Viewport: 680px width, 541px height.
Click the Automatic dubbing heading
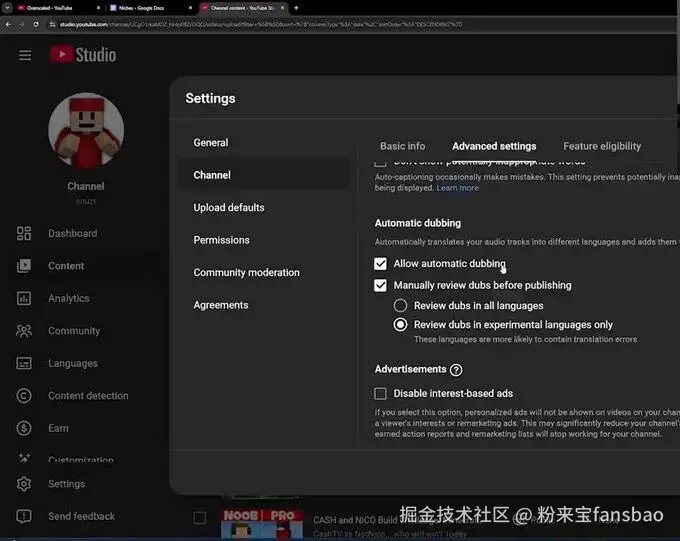tap(418, 223)
